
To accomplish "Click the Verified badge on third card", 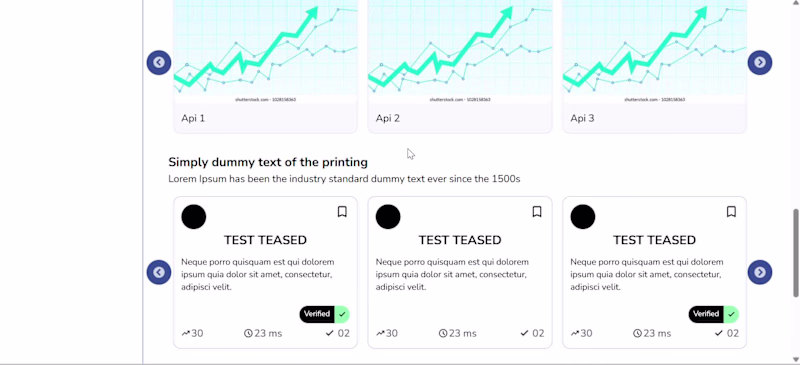I will (714, 314).
